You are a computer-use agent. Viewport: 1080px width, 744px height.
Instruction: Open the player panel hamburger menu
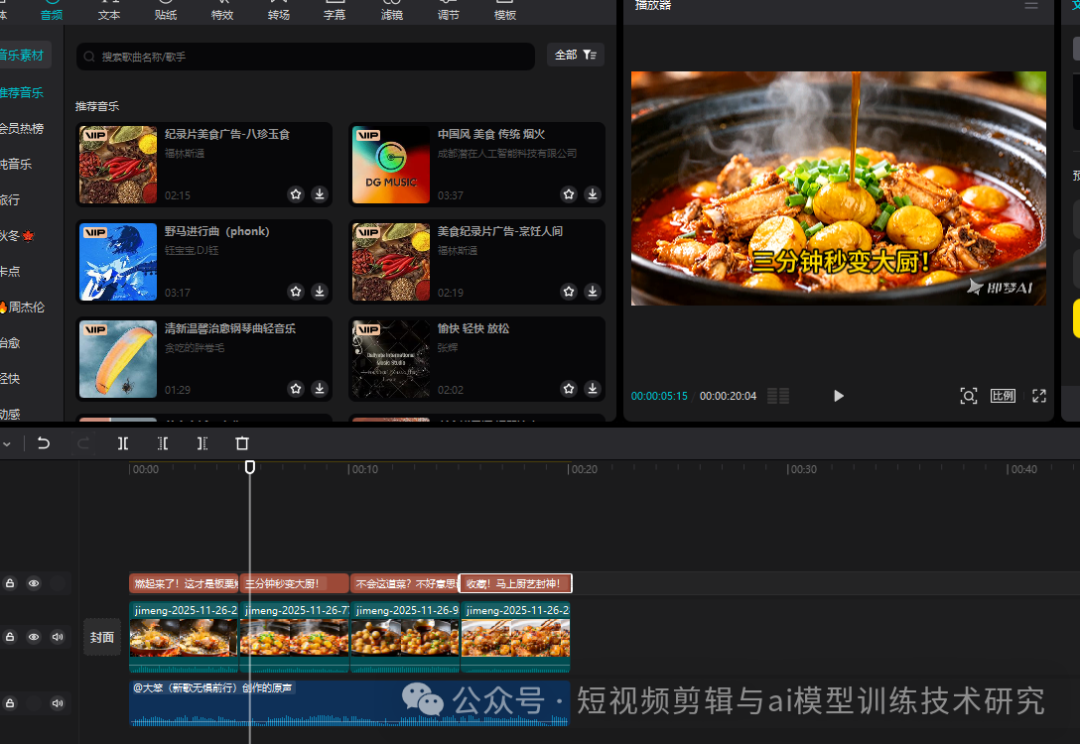(x=1031, y=5)
